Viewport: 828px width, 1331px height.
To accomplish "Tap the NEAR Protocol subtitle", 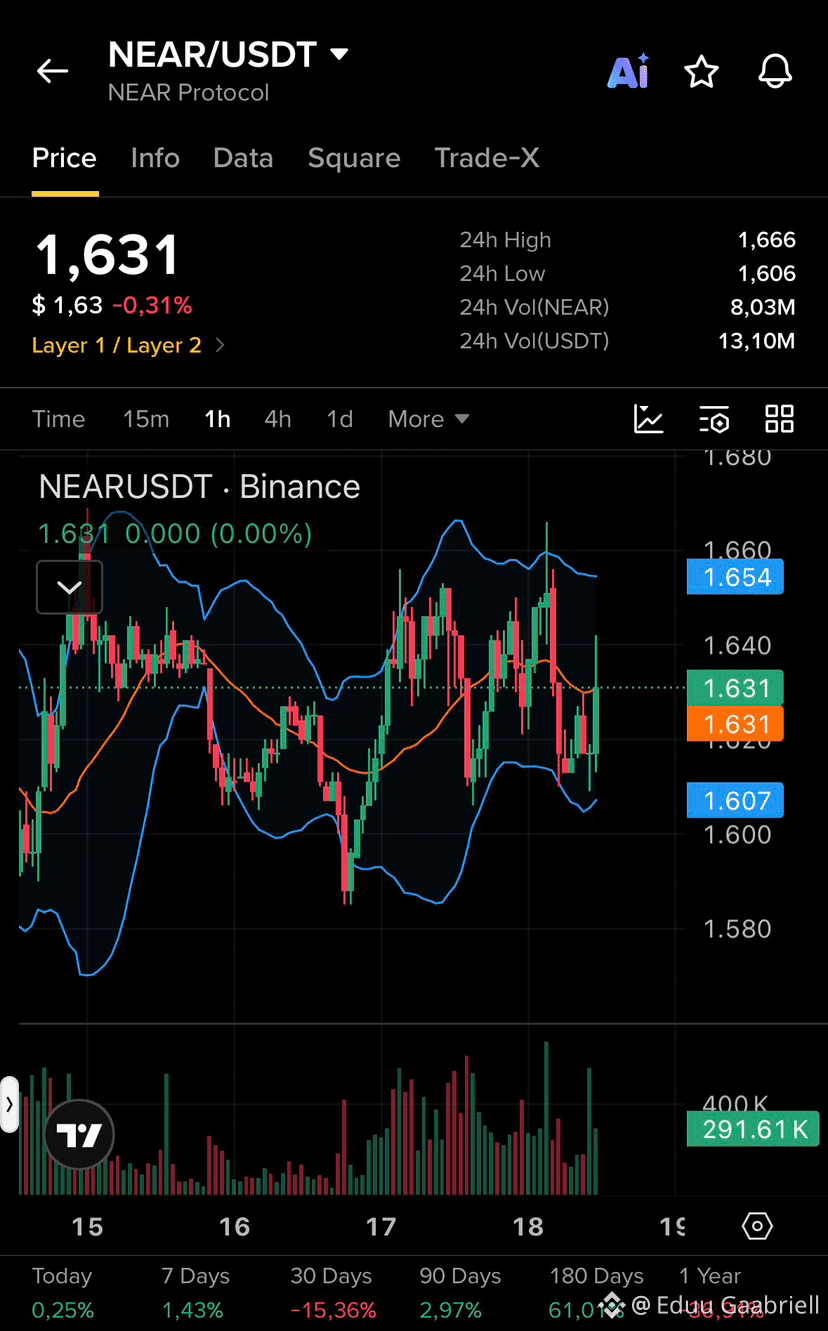I will coord(189,93).
